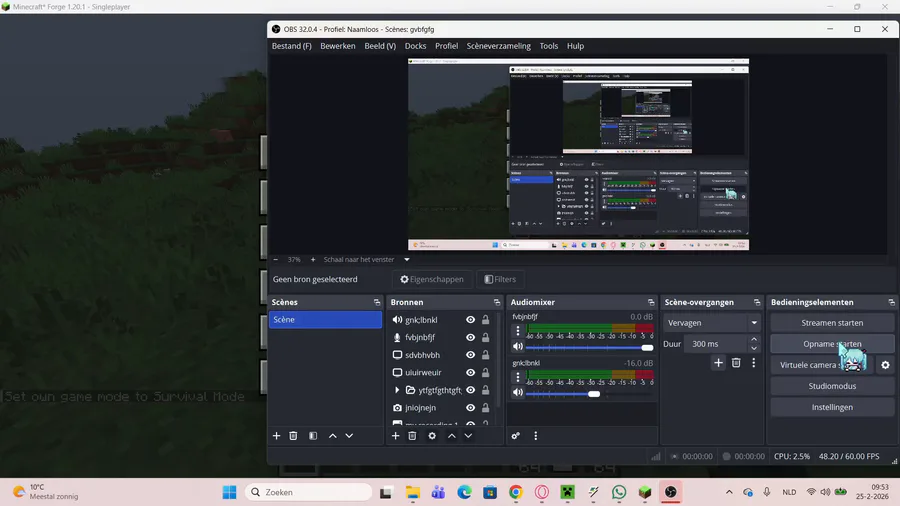The image size is (900, 506).
Task: Mute the fvbjnbfjf audio channel
Action: click(x=518, y=347)
